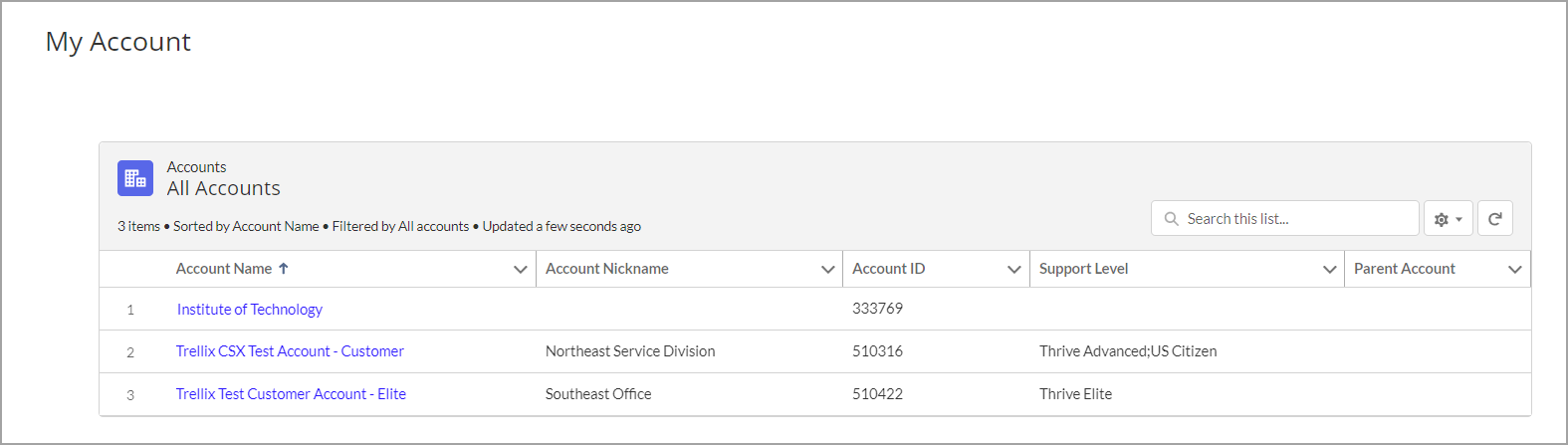
Task: Click the Accounts label above All Accounts
Action: [196, 167]
